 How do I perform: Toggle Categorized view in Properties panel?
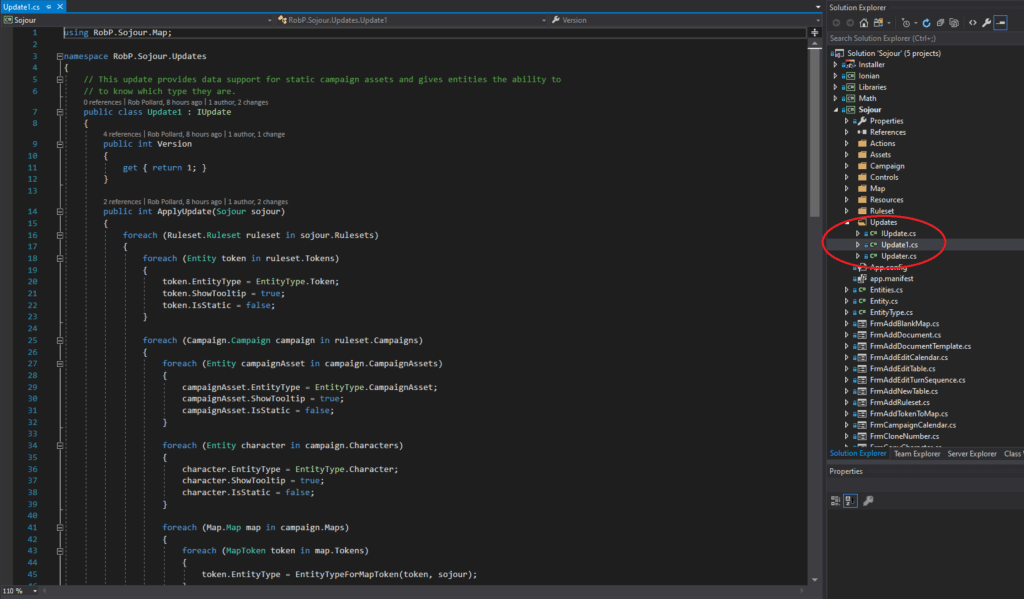(836, 501)
